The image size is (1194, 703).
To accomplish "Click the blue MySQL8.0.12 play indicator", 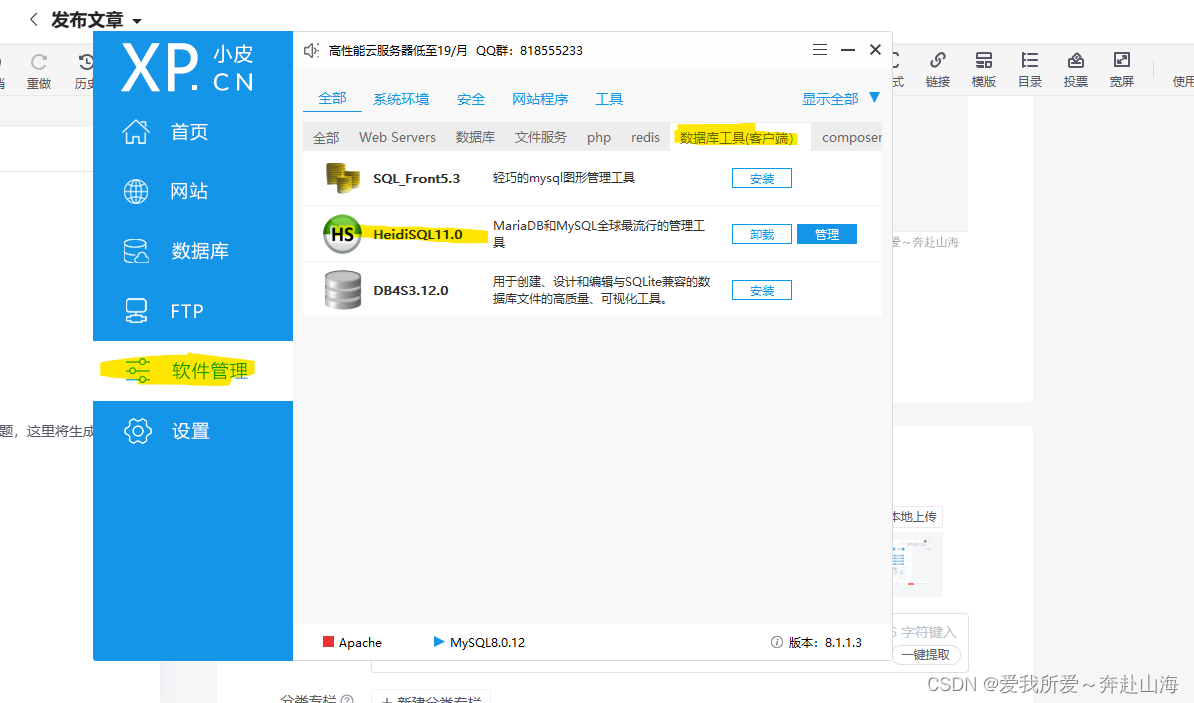I will pos(439,641).
